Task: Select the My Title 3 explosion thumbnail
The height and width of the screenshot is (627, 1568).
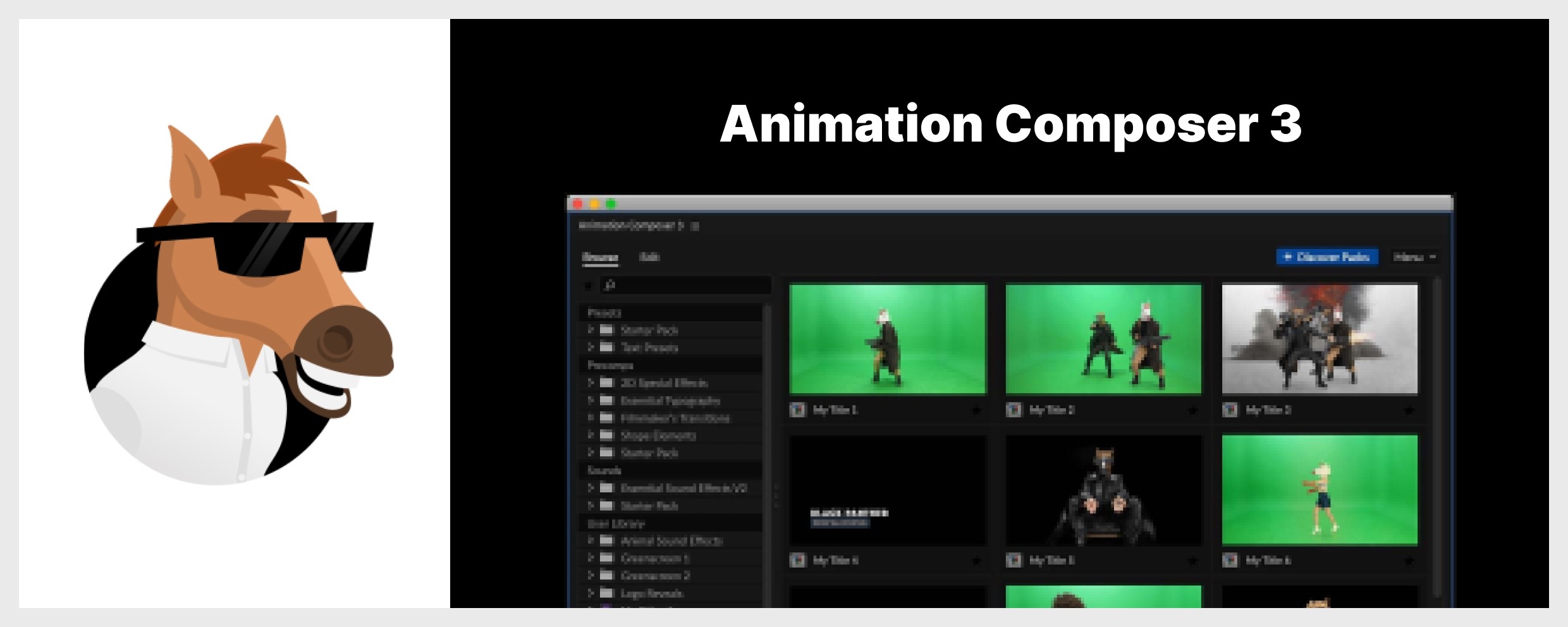Action: (1320, 339)
